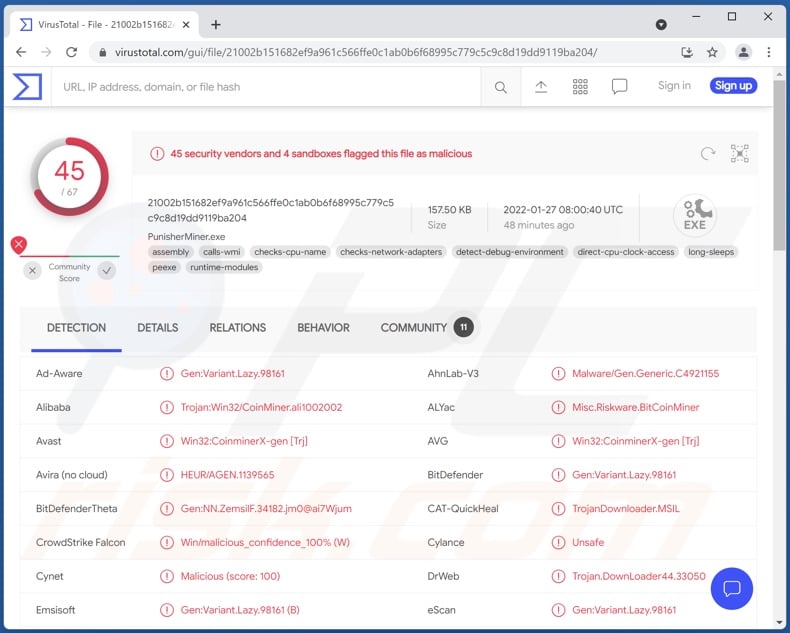This screenshot has height=633, width=790.
Task: Click the Sign in link
Action: click(x=674, y=86)
